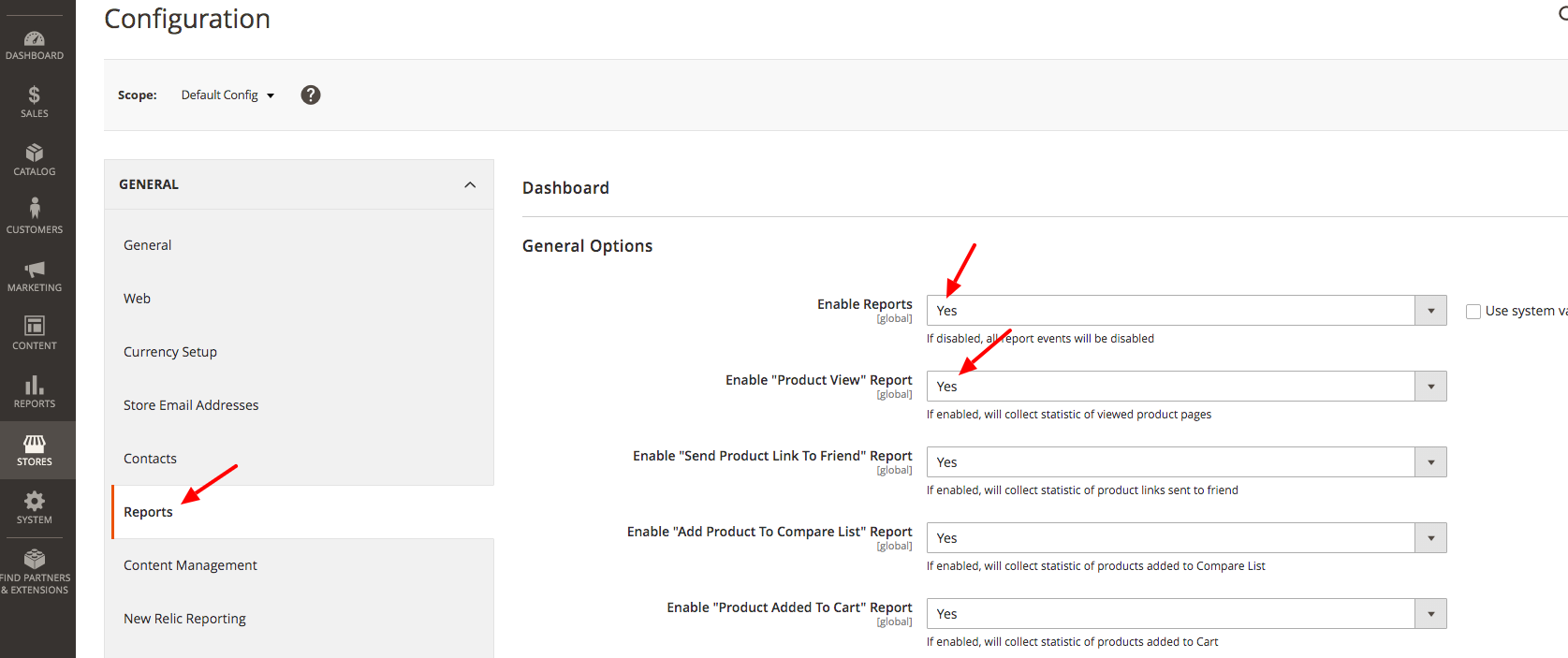This screenshot has width=1568, height=658.
Task: Click the Enable "Product View" Report label
Action: pyautogui.click(x=818, y=380)
